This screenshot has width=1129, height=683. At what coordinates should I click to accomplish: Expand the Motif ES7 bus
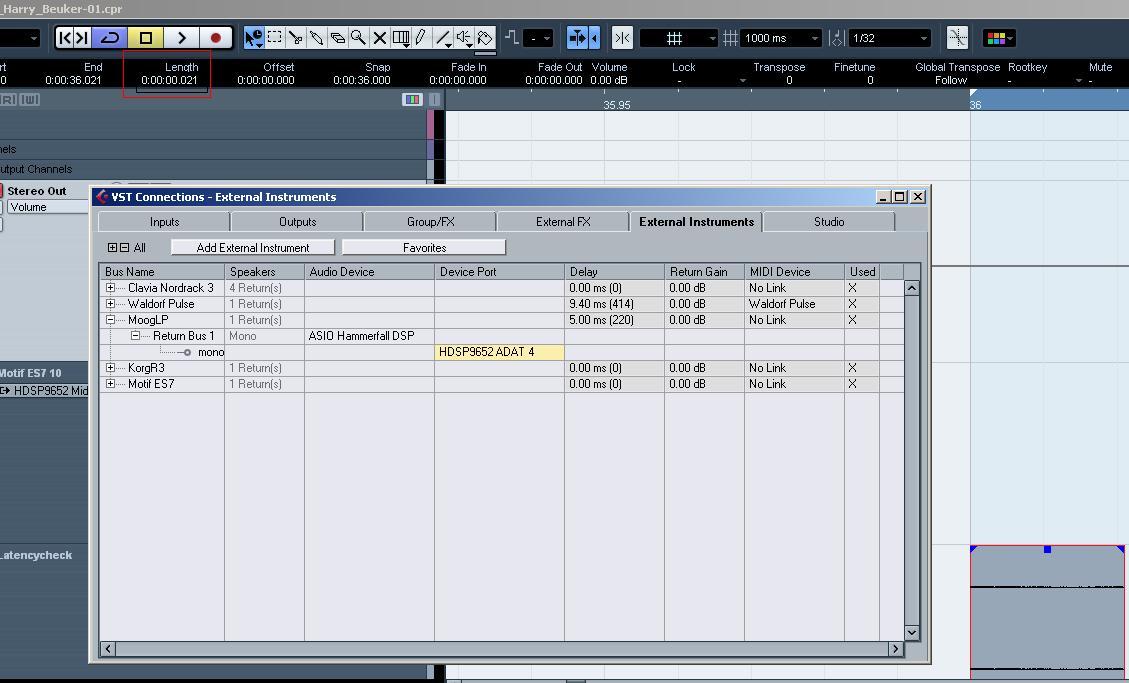(x=110, y=384)
